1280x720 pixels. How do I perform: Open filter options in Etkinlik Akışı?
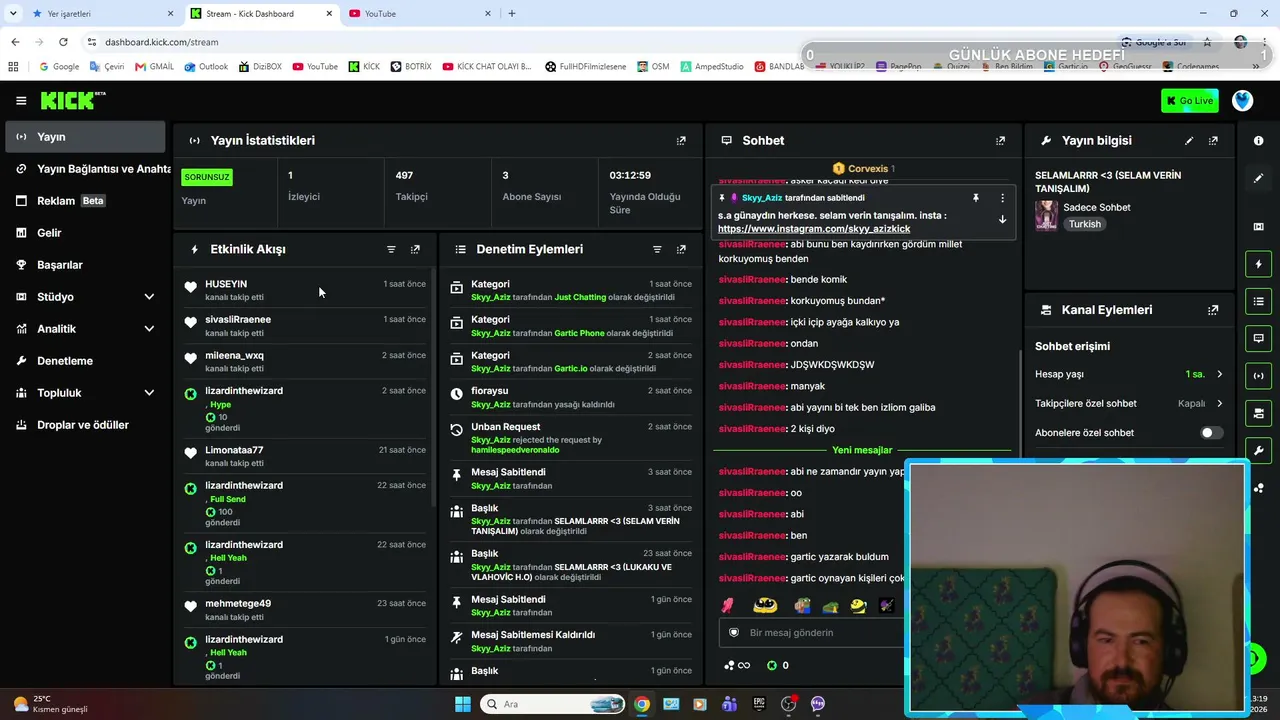pos(391,249)
